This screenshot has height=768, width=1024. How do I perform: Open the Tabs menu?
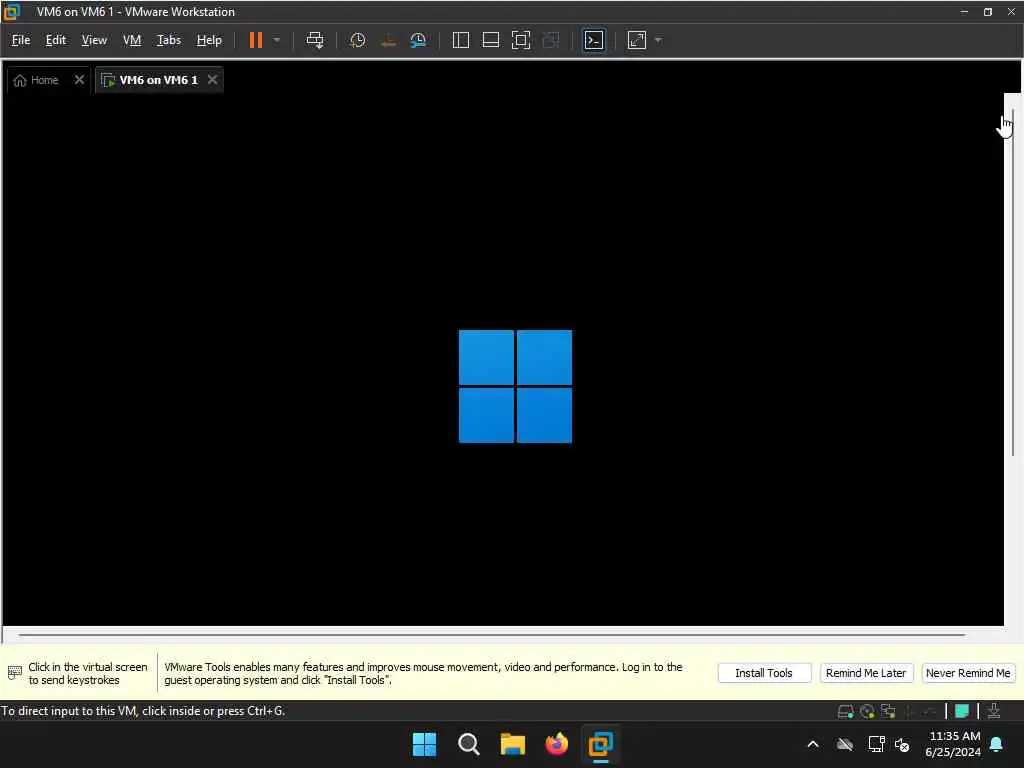point(168,40)
